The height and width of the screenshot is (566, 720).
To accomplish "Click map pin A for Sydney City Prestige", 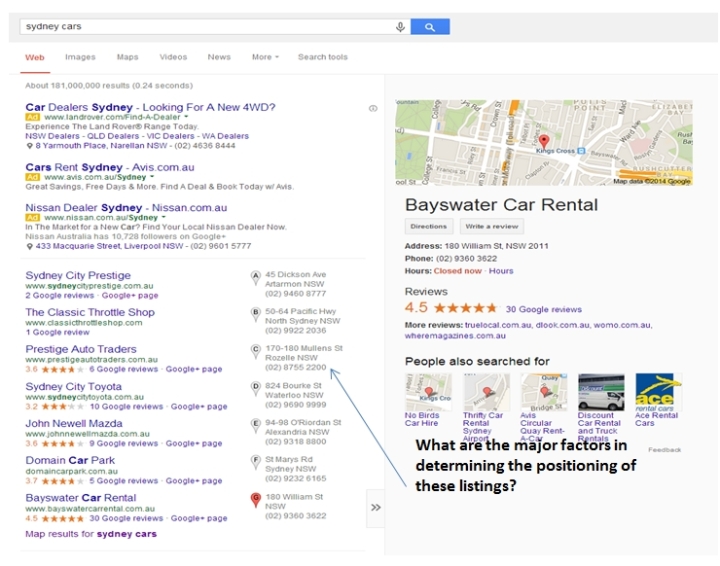I will pos(255,278).
